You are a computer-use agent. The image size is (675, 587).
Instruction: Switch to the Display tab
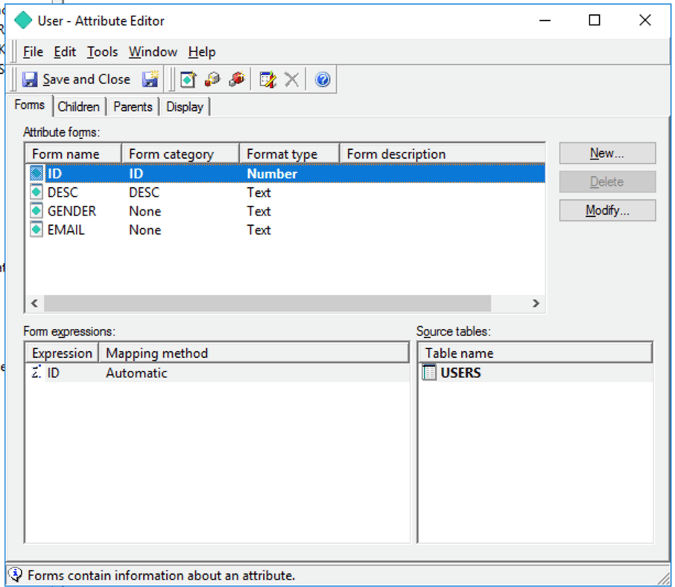click(185, 107)
